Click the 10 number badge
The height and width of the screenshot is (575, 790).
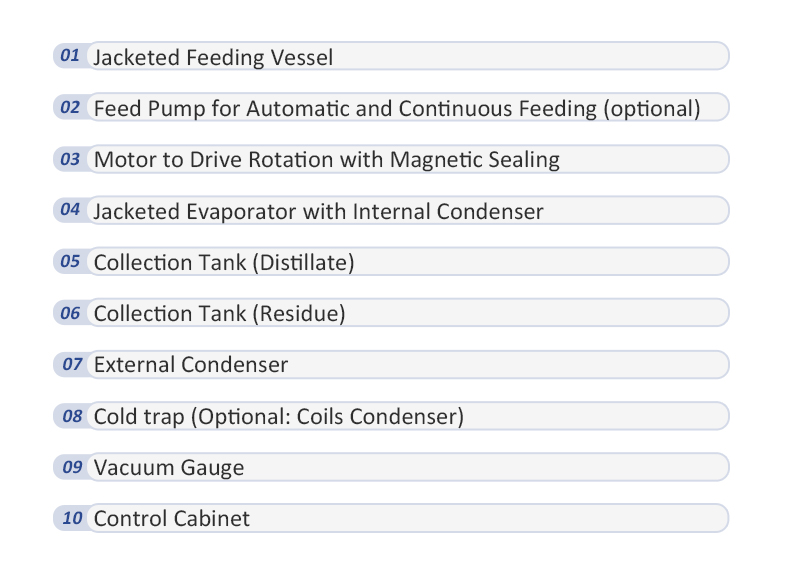tap(70, 518)
